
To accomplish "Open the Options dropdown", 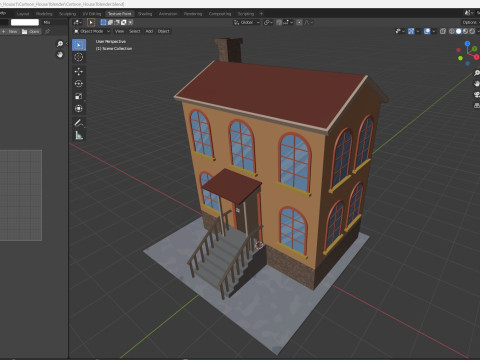I will pyautogui.click(x=471, y=22).
